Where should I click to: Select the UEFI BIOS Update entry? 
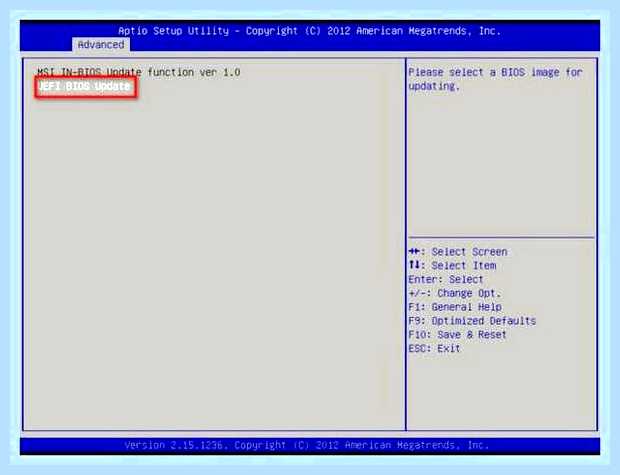(x=85, y=87)
